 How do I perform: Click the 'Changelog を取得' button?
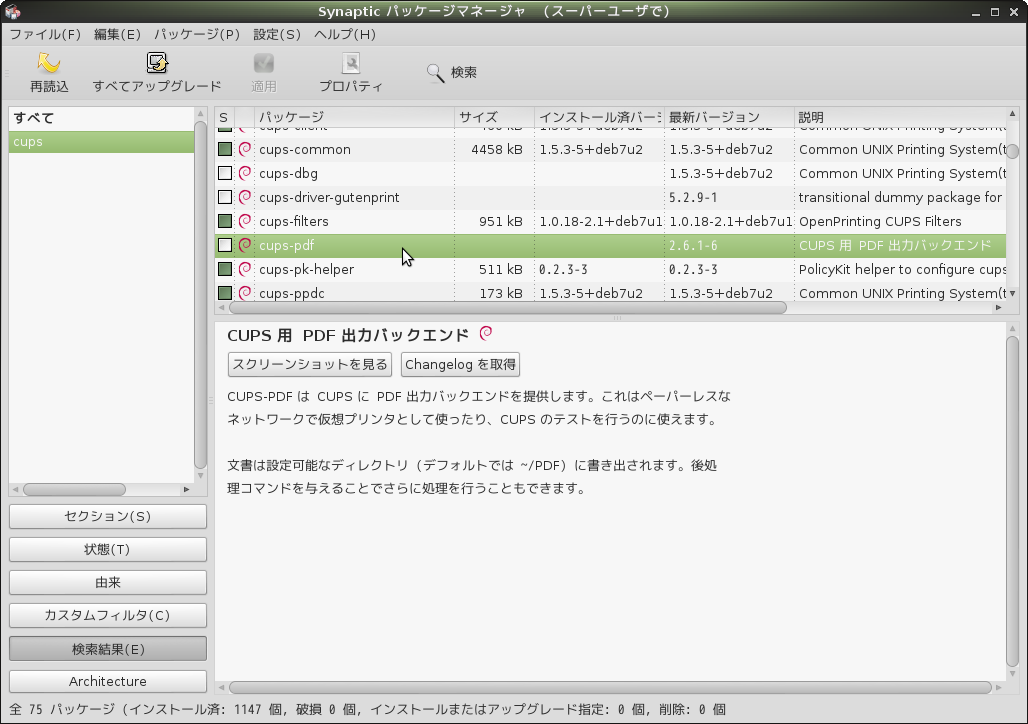(460, 365)
